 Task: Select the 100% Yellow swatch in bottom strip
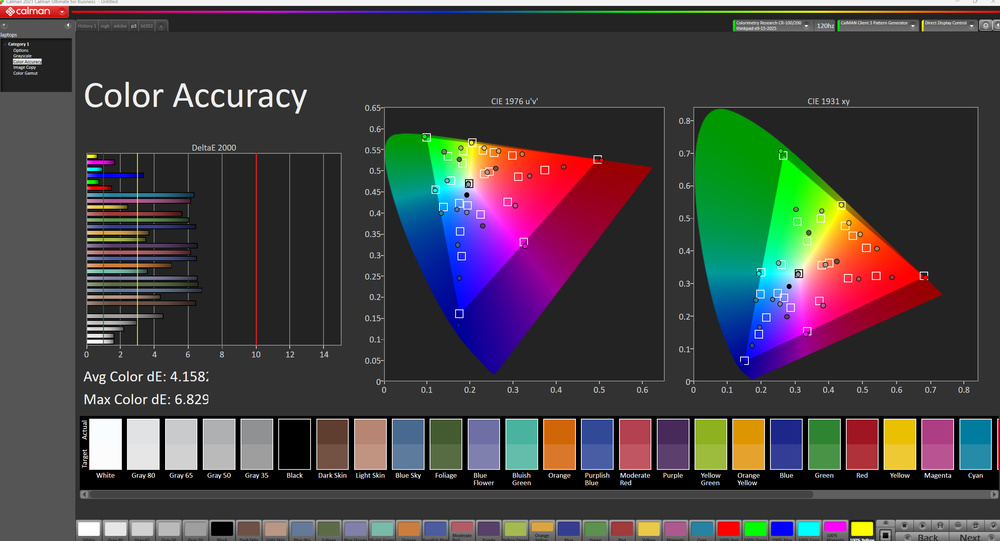click(x=861, y=530)
